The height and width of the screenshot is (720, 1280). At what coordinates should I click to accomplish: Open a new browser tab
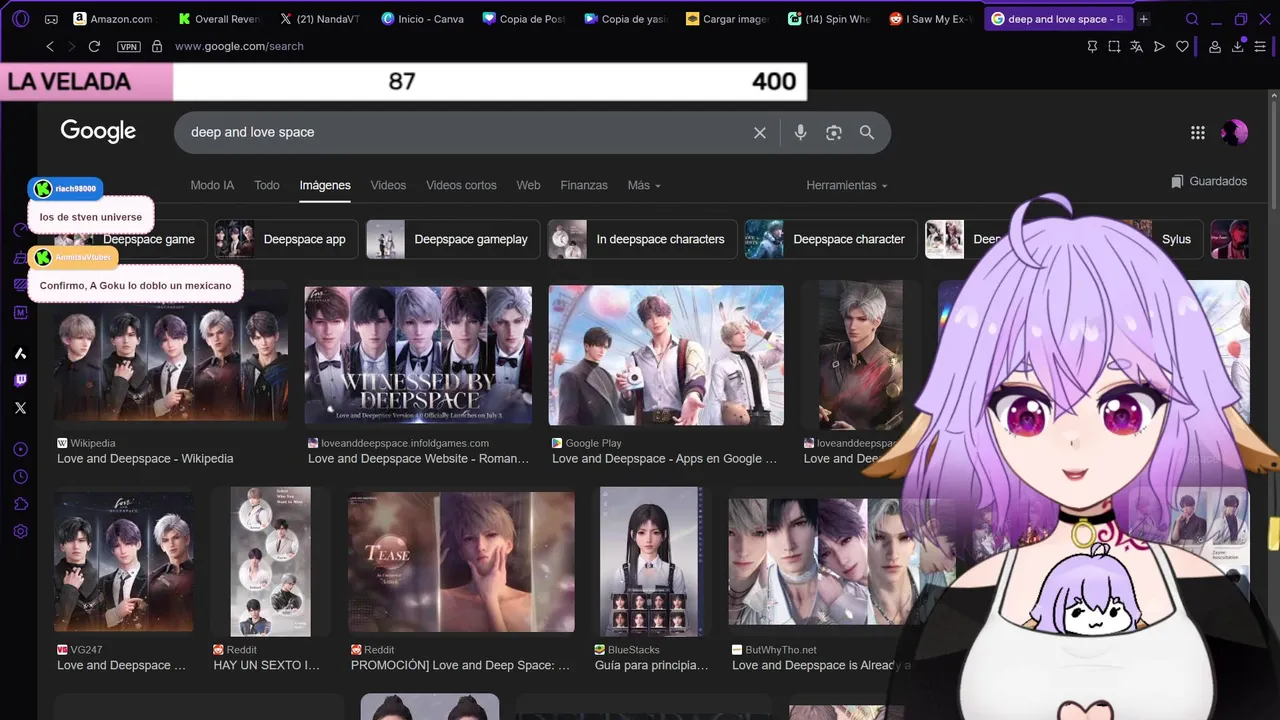coord(1144,19)
